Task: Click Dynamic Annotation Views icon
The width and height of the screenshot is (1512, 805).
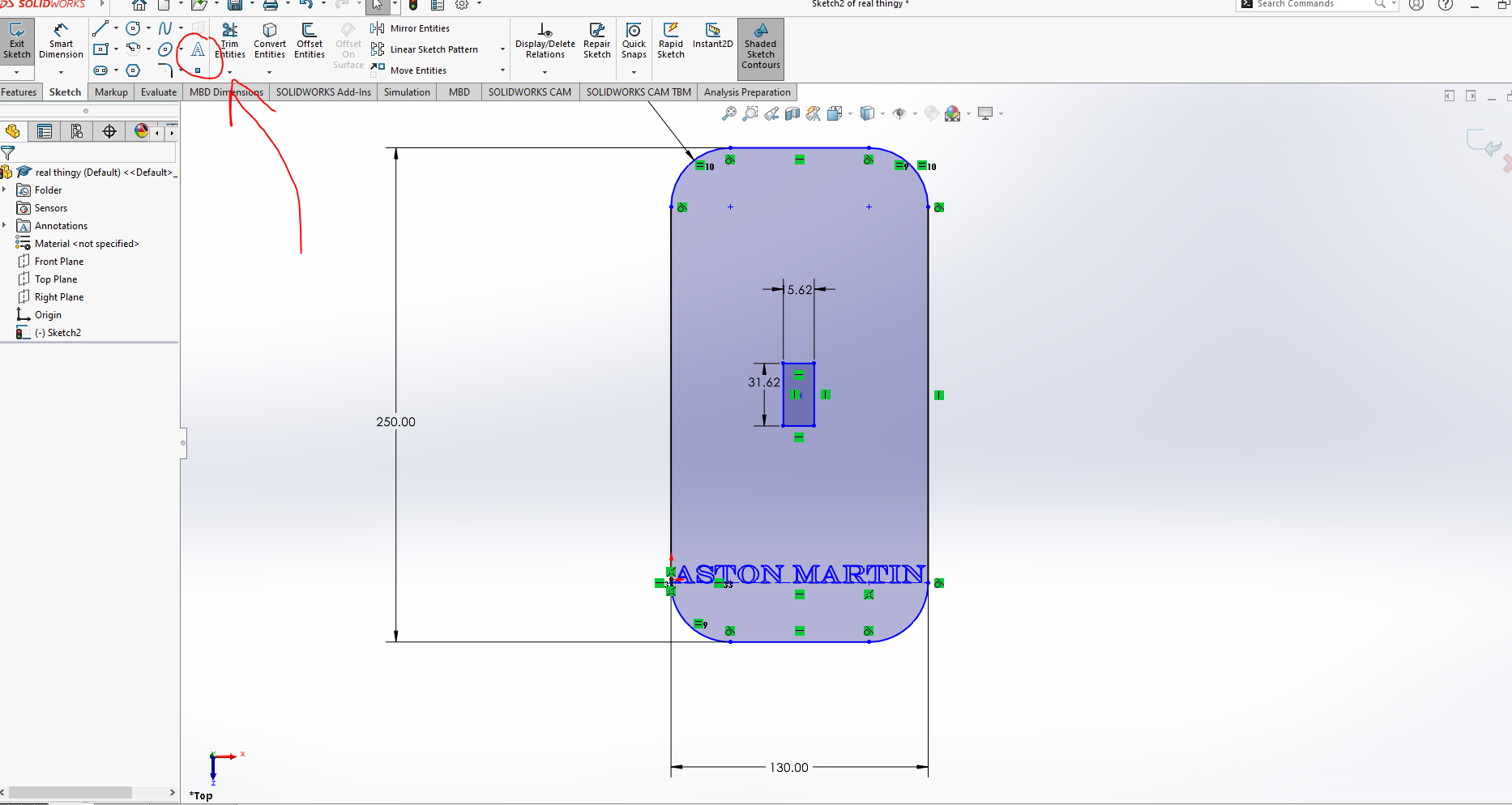Action: 814,113
